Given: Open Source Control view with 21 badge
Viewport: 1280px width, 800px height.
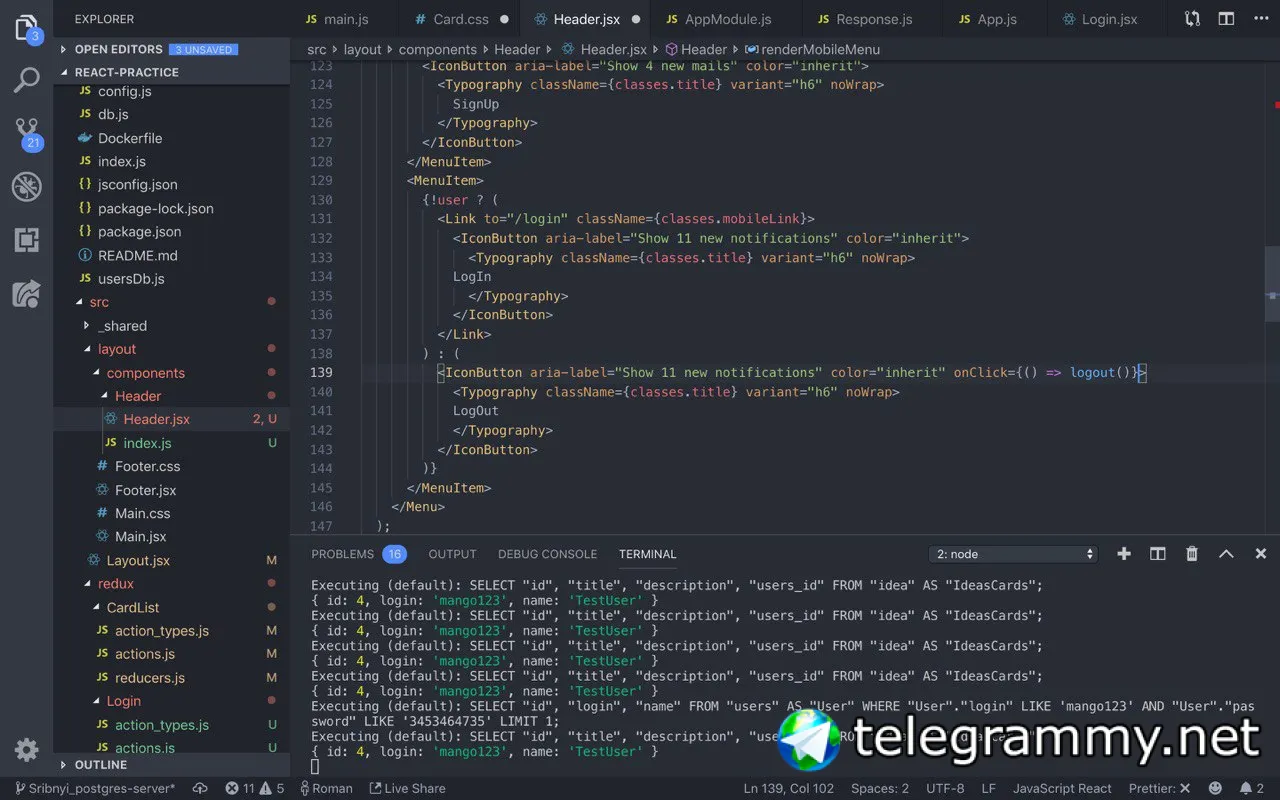Looking at the screenshot, I should pyautogui.click(x=27, y=133).
